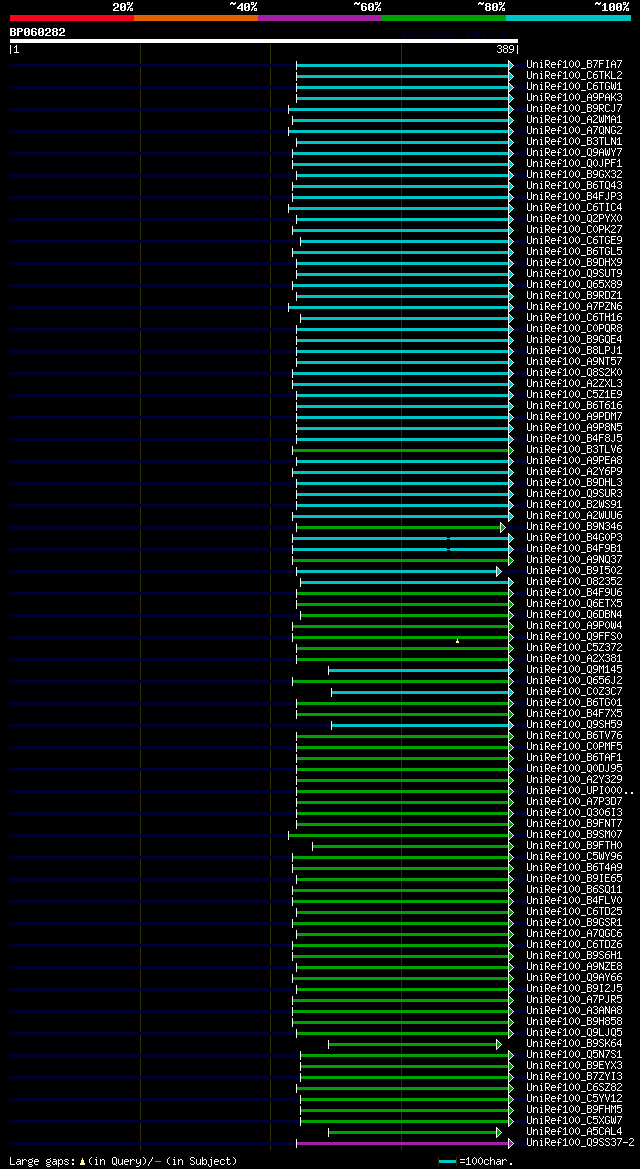Click the arrowhead ending the UniRef100_B9I502 bar
This screenshot has width=640, height=1169.
pyautogui.click(x=498, y=571)
